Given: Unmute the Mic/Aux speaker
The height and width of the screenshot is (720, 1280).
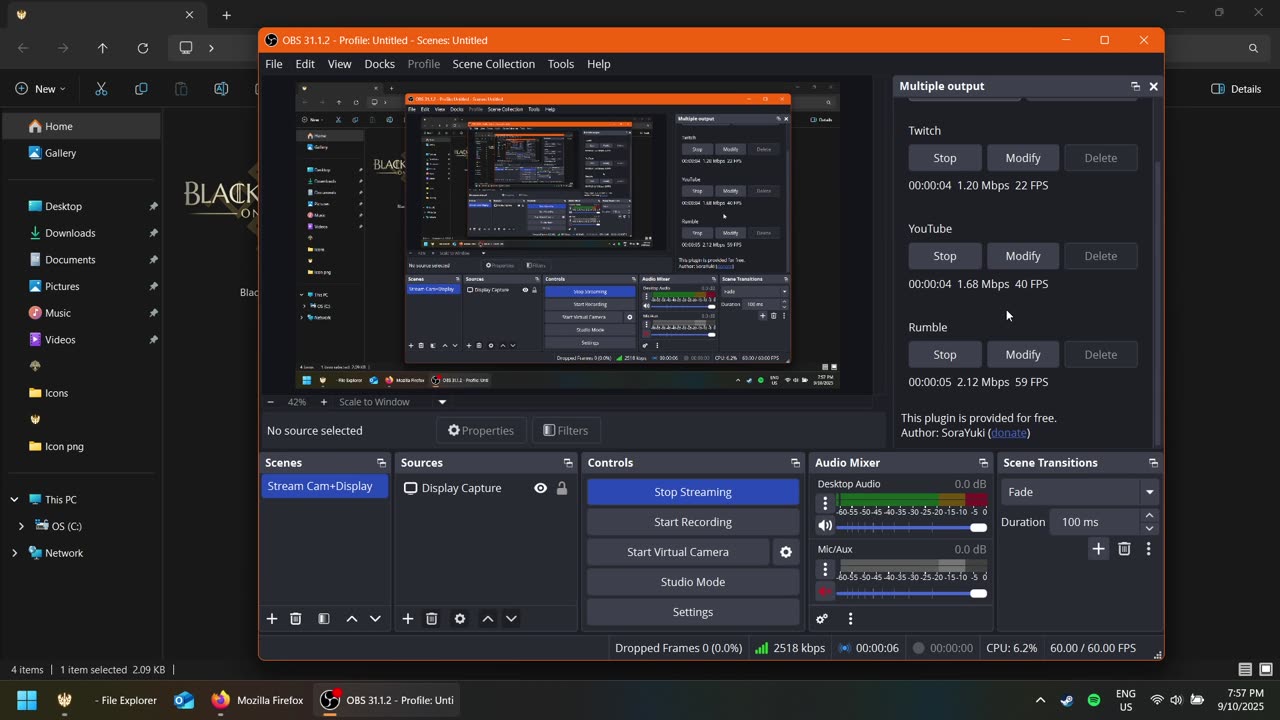Looking at the screenshot, I should [x=825, y=592].
